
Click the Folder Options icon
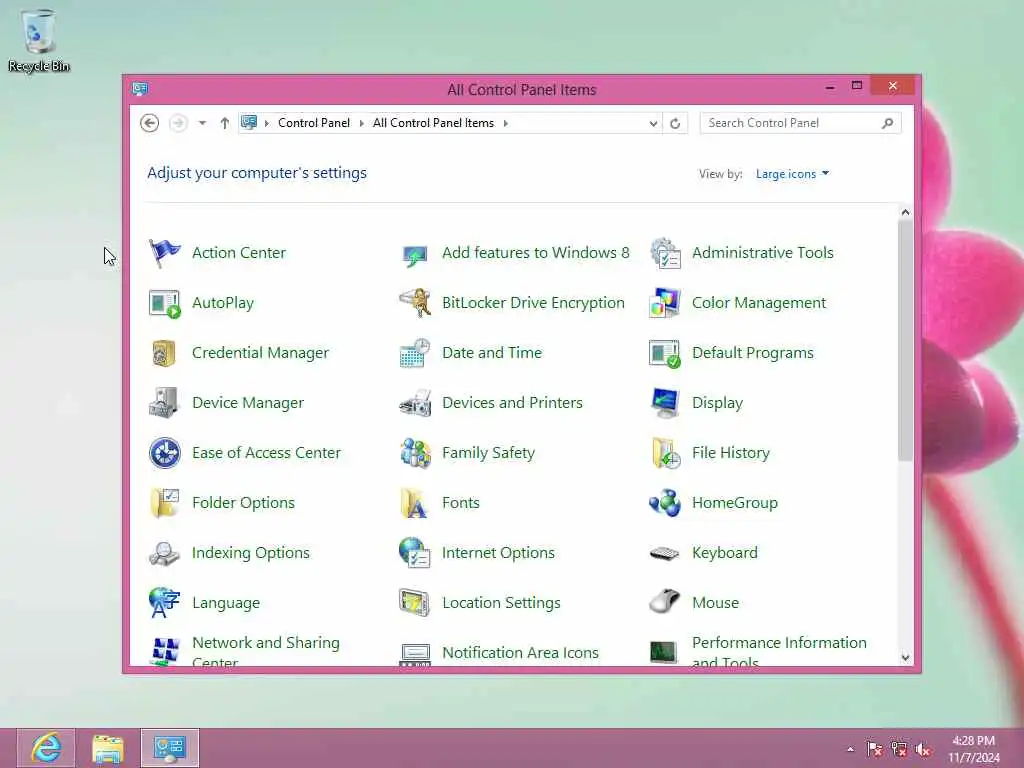[165, 503]
